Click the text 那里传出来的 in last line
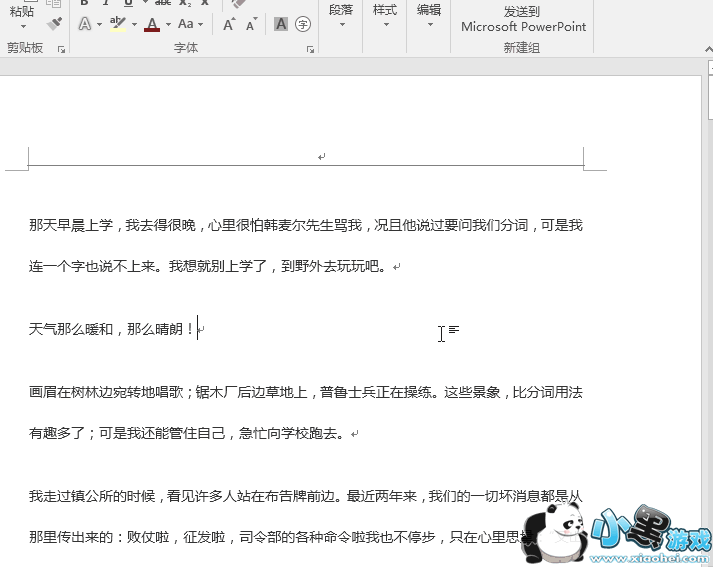The image size is (713, 567). tap(71, 537)
